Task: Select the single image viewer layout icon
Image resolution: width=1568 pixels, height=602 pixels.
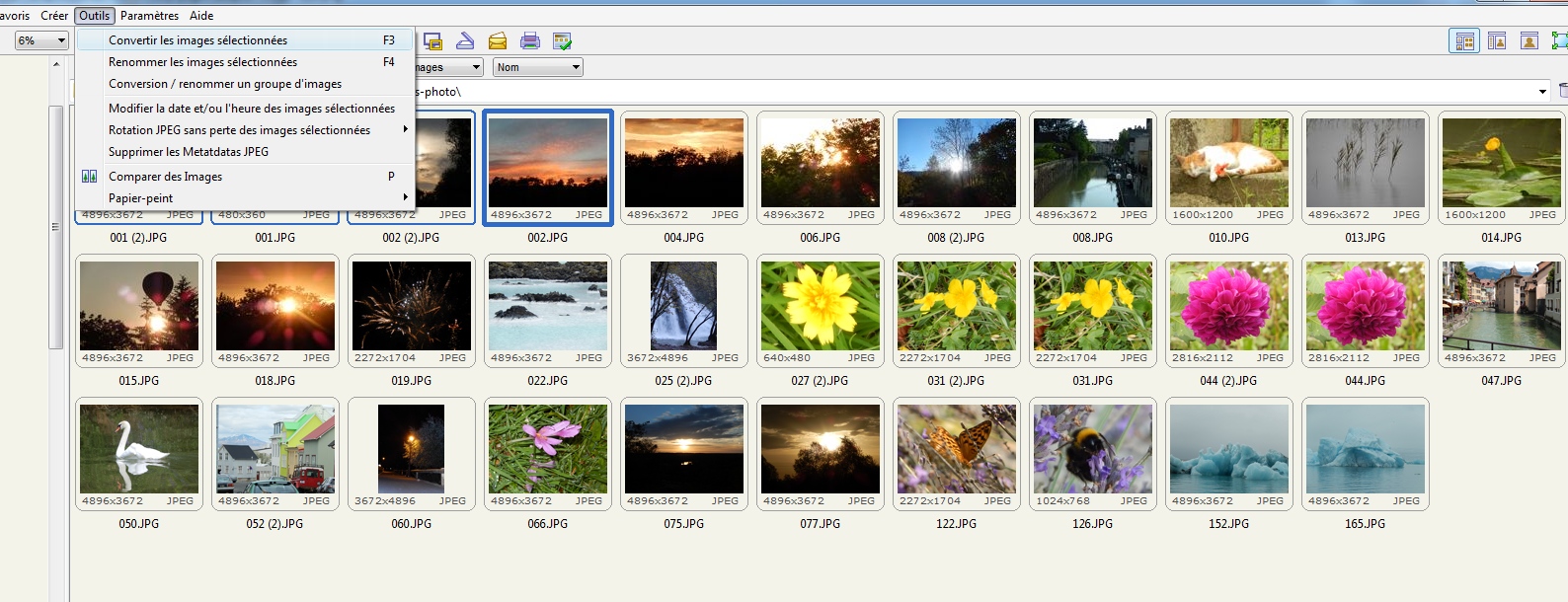Action: coord(1529,41)
